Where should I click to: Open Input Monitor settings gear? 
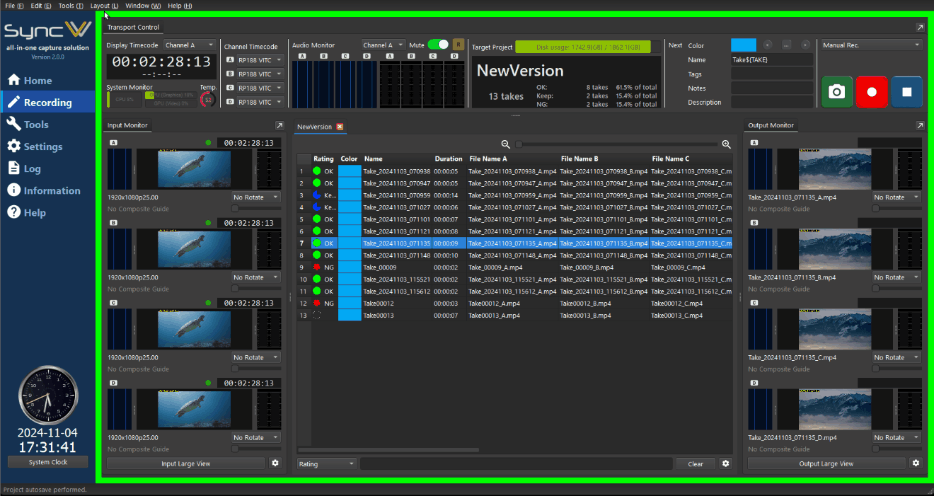coord(275,463)
